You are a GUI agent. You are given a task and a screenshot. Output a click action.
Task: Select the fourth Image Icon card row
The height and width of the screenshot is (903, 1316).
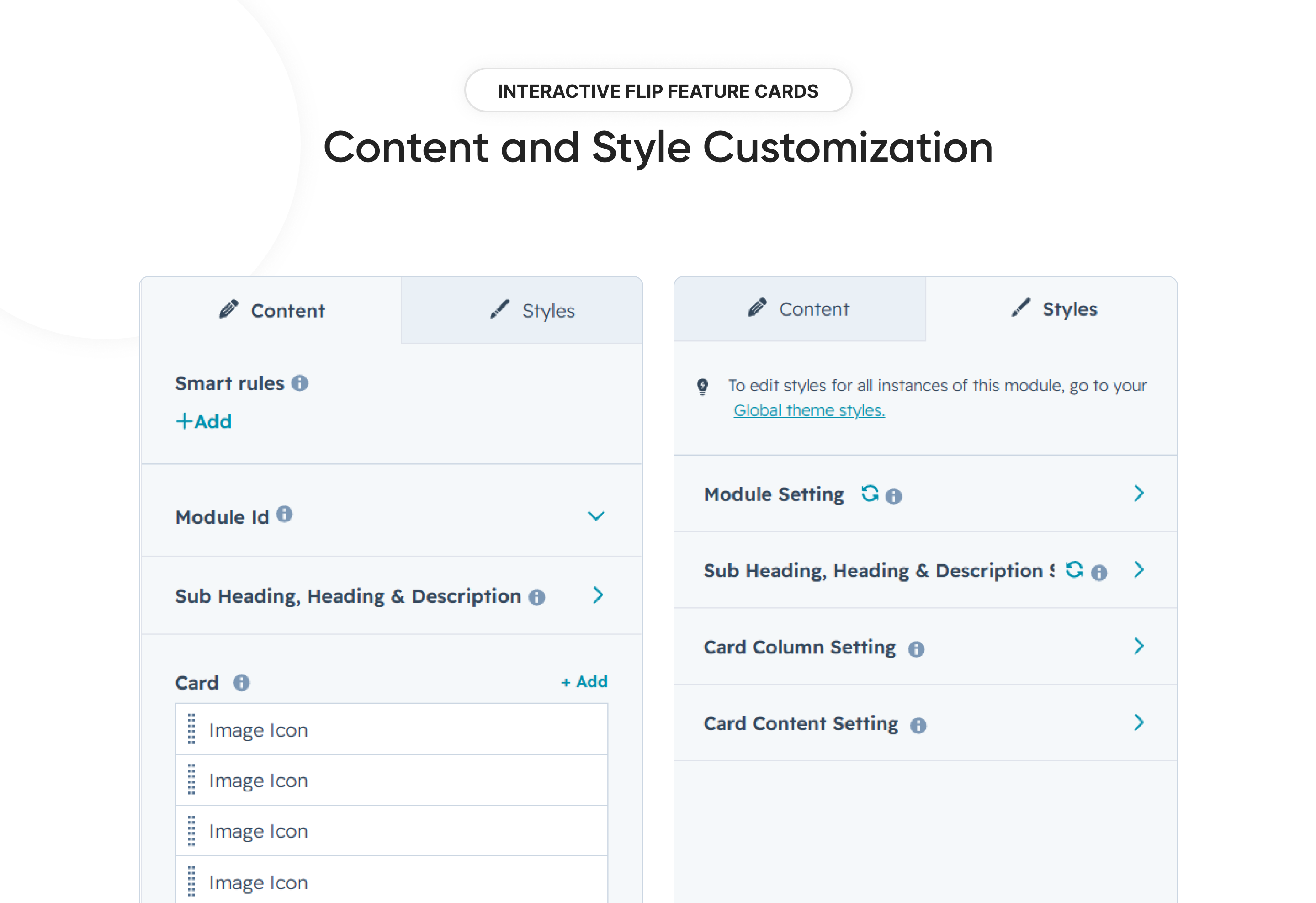coord(391,880)
